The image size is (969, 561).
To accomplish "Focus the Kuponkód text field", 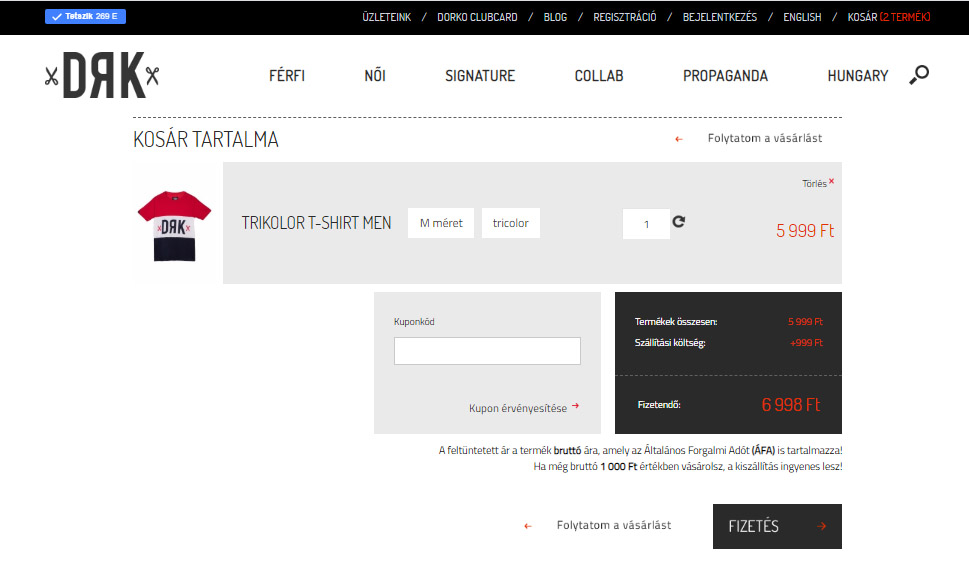I will tap(487, 351).
